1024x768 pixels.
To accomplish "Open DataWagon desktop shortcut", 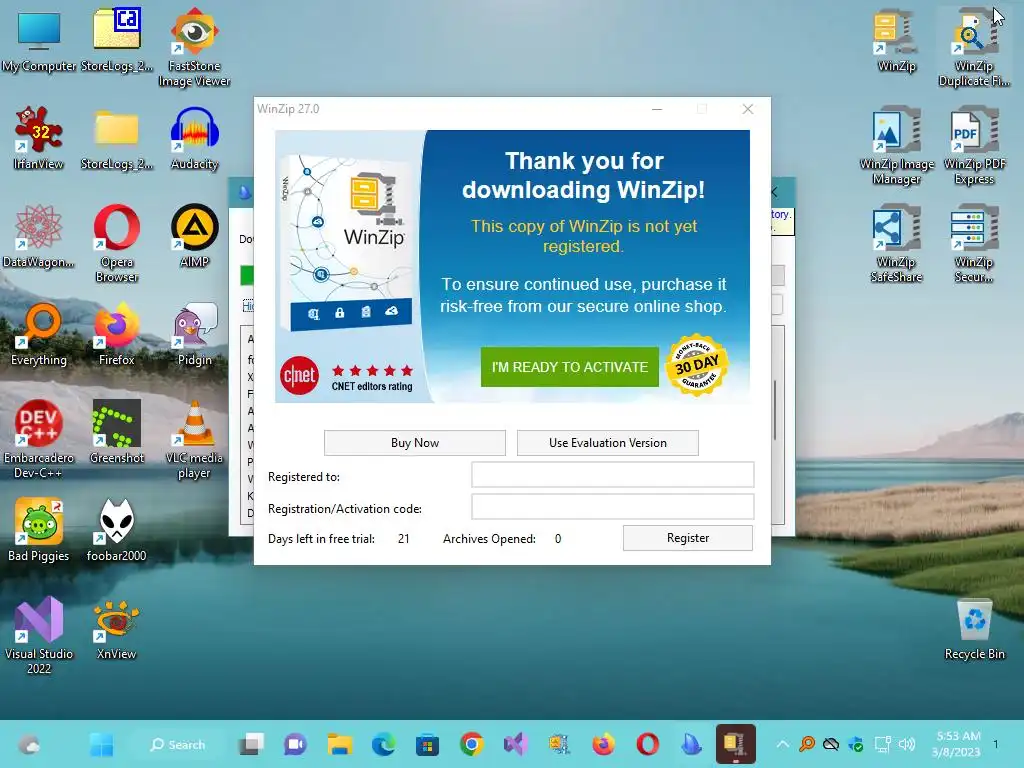I will tap(39, 236).
